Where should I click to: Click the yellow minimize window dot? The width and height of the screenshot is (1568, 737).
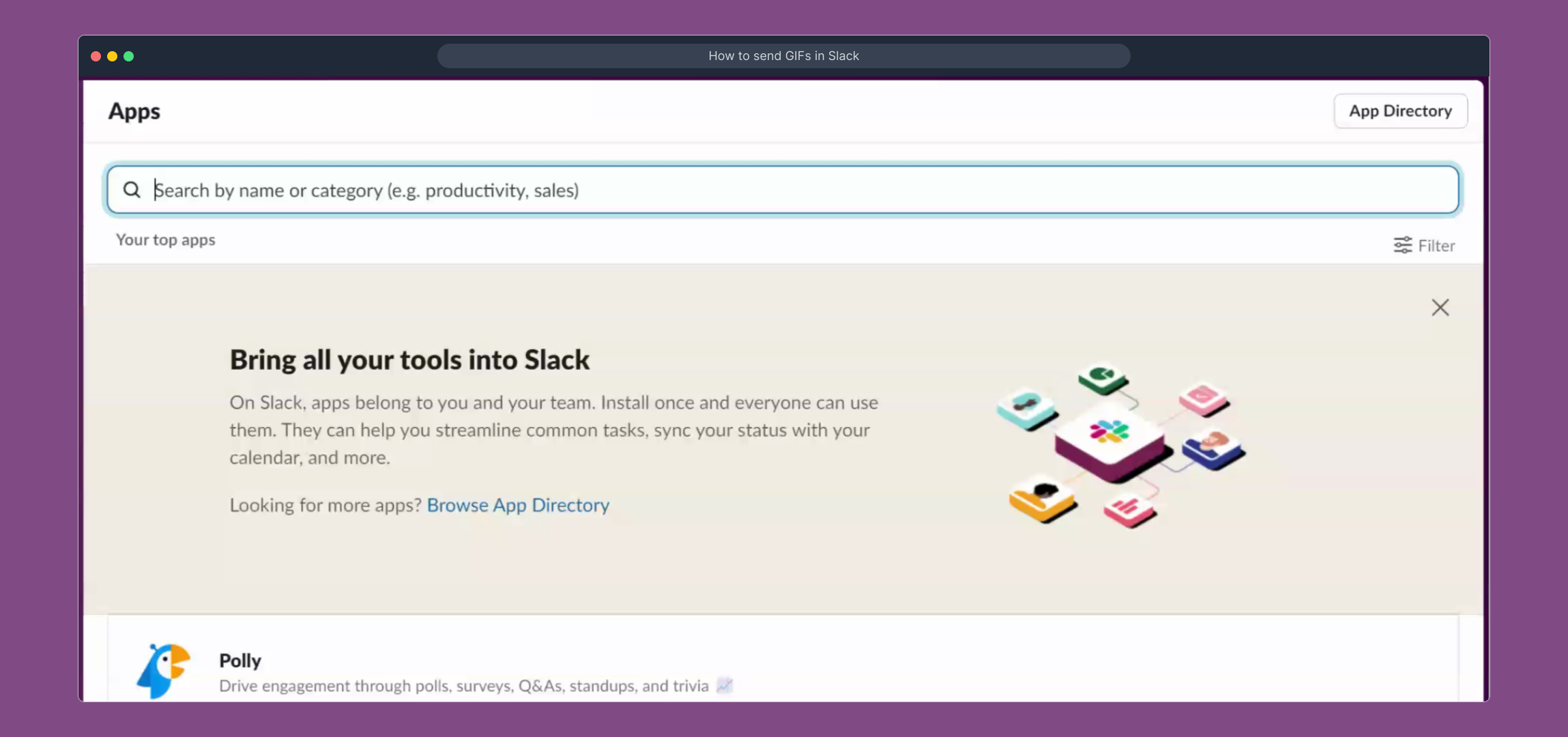pyautogui.click(x=112, y=56)
